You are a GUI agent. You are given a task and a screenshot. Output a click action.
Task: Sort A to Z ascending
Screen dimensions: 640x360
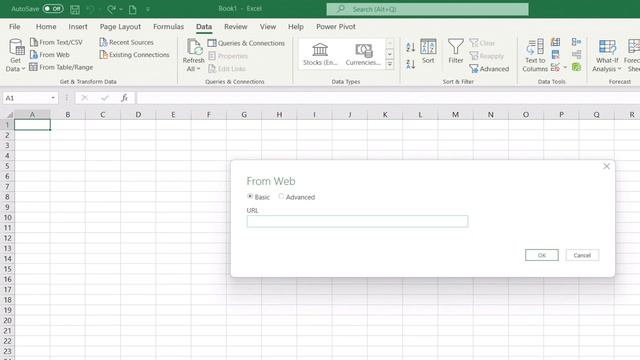411,47
